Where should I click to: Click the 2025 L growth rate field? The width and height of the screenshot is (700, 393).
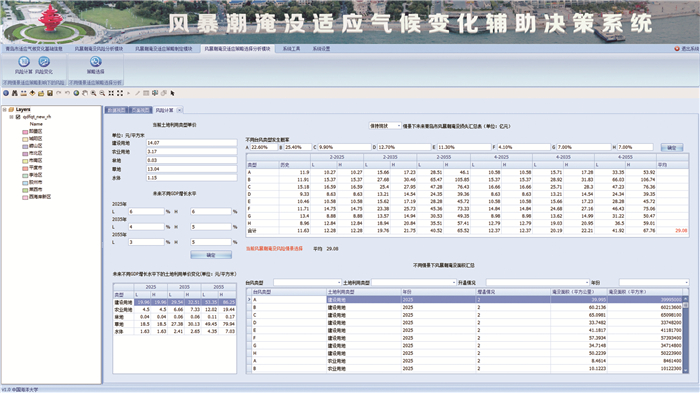click(146, 212)
